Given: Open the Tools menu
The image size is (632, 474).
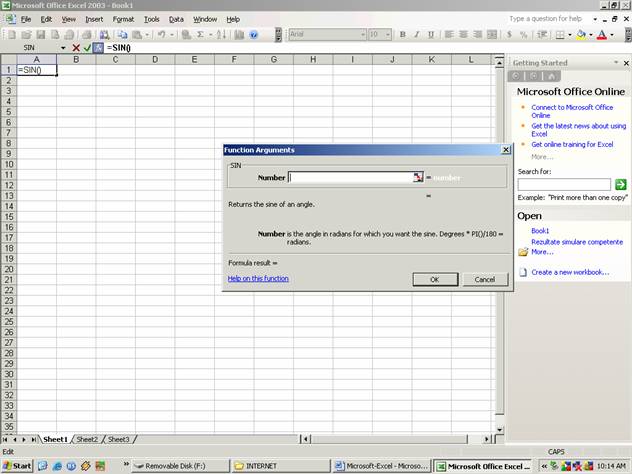Looking at the screenshot, I should tap(152, 19).
